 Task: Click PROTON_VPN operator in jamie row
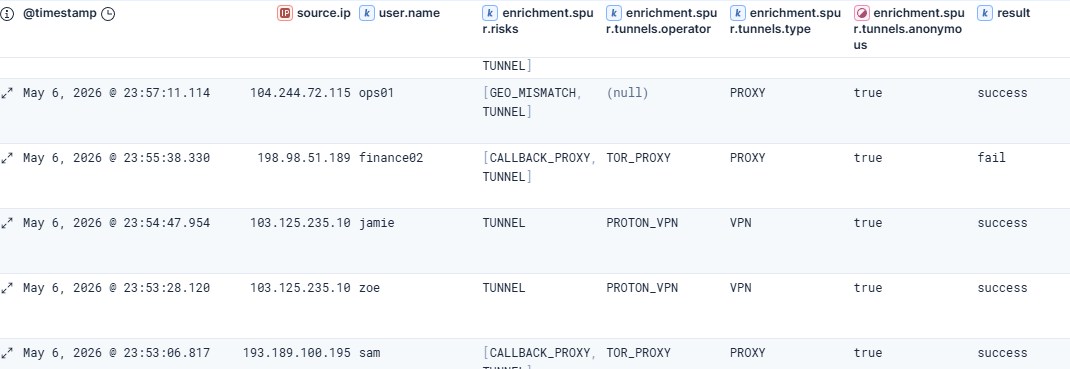click(642, 223)
